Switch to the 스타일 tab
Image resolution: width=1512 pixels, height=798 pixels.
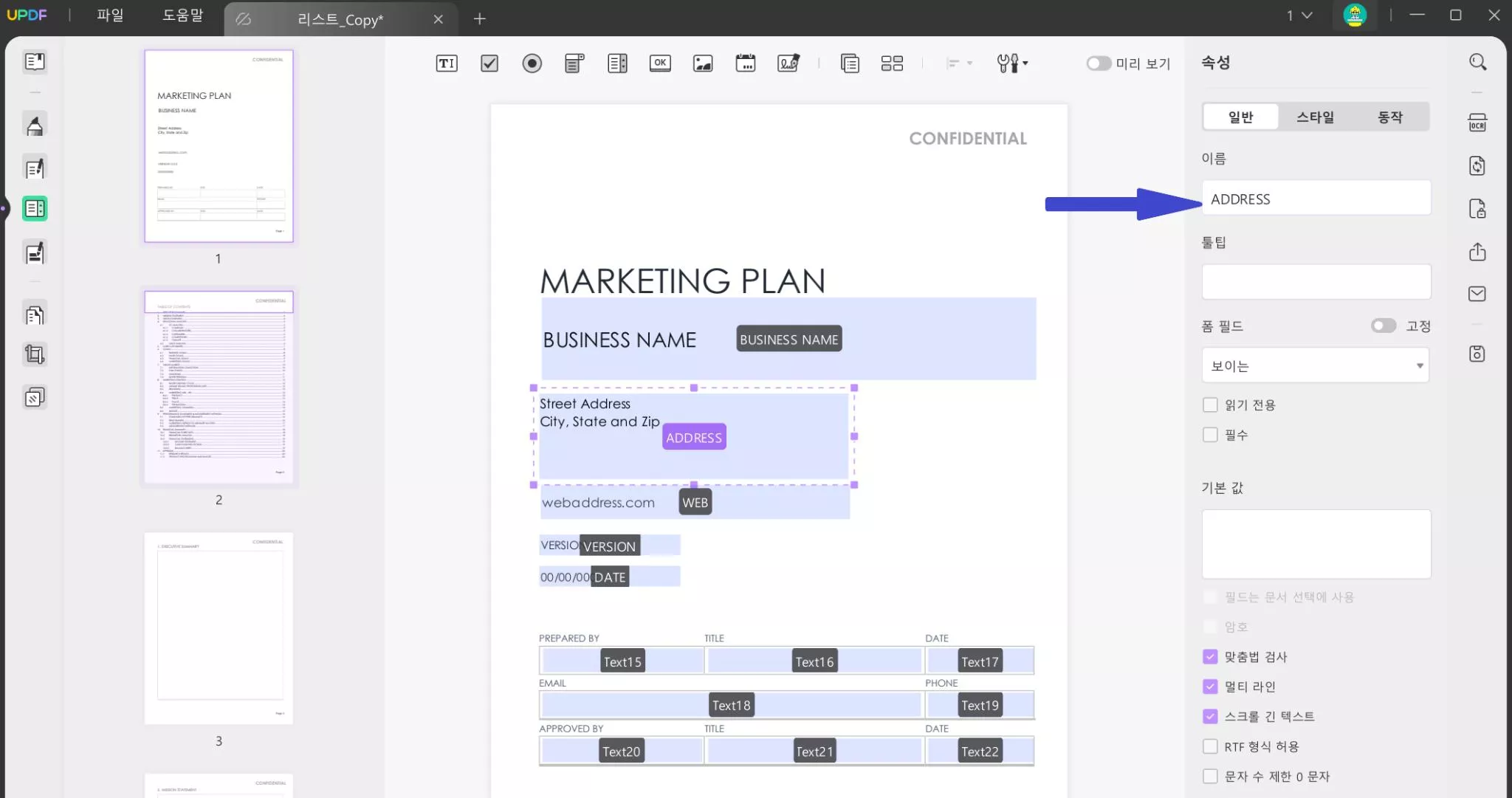[x=1315, y=117]
